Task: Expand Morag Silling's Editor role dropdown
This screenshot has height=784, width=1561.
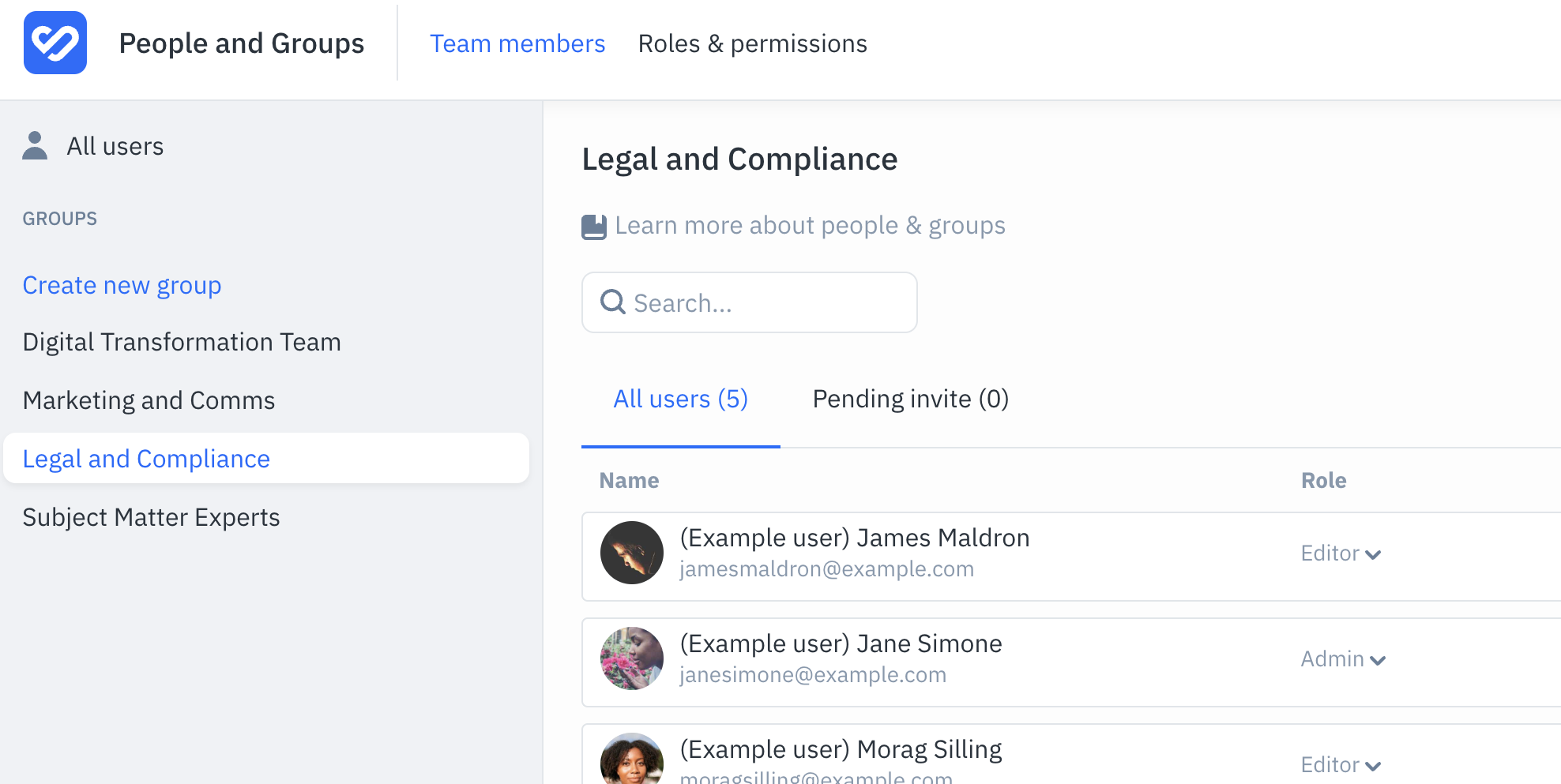Action: (x=1341, y=765)
